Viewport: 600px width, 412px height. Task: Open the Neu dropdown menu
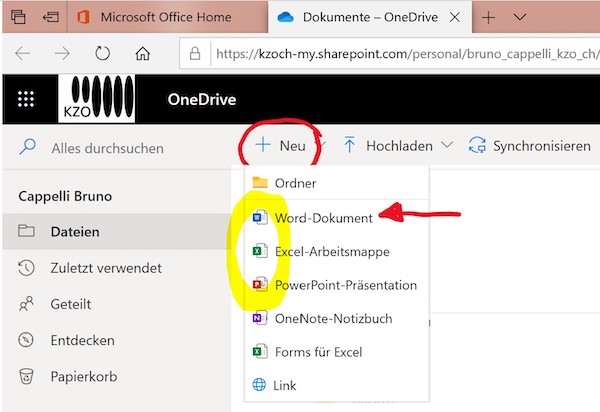coord(283,146)
